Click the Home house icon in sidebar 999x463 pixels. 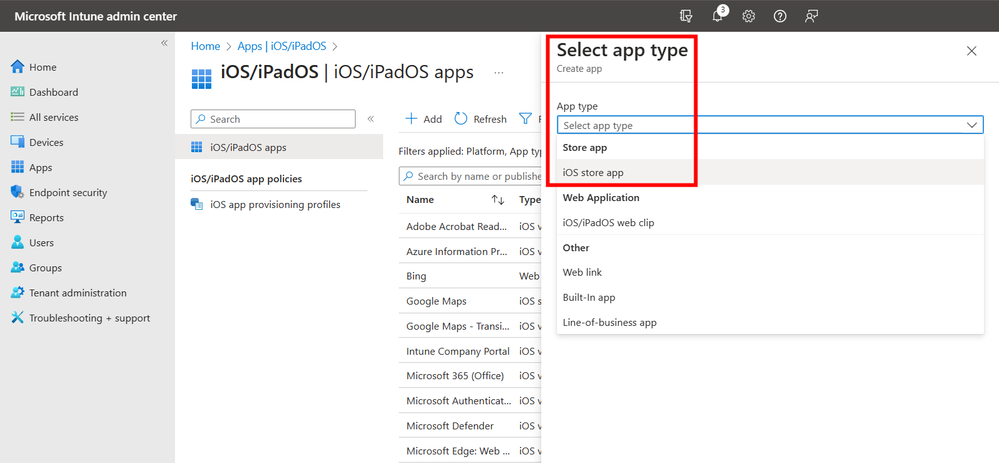coord(17,67)
